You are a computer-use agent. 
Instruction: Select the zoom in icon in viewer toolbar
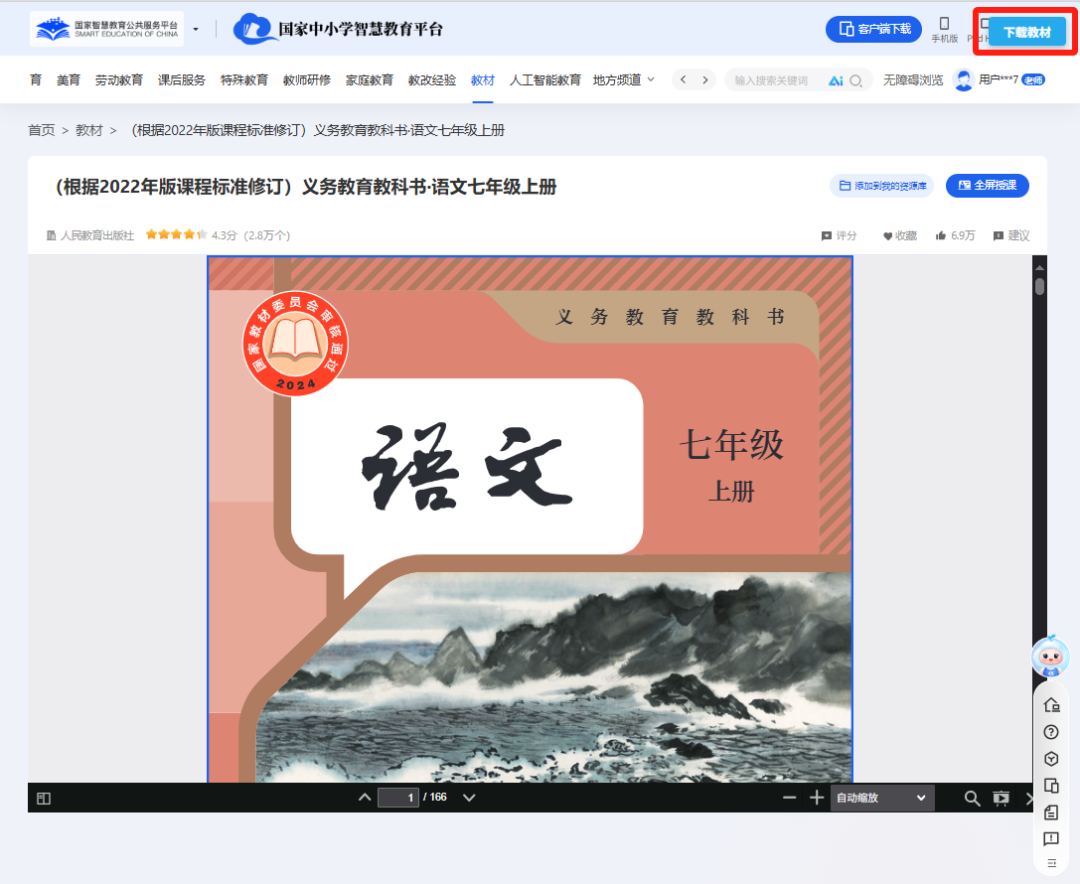pos(816,798)
